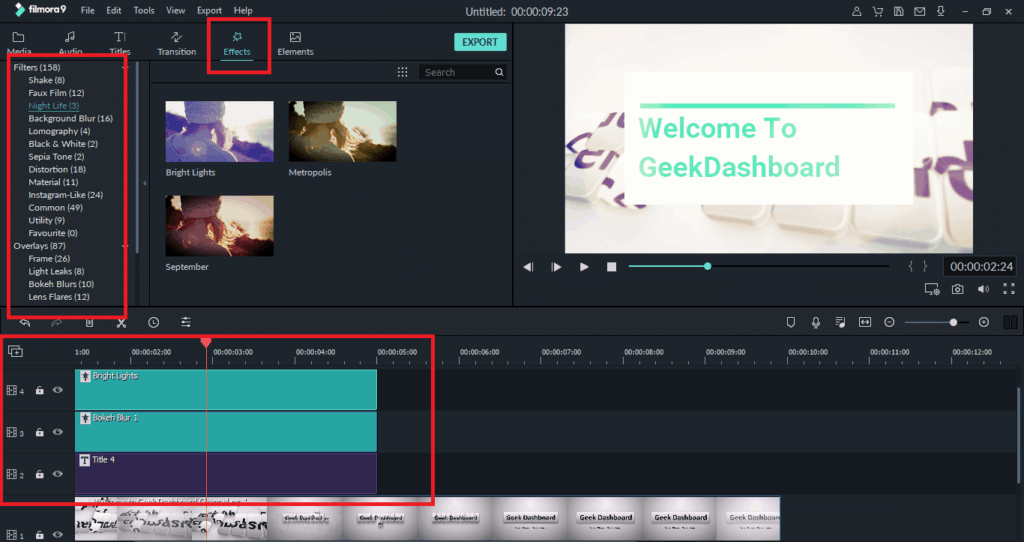
Task: Hide track 4 with eye icon
Action: point(57,391)
